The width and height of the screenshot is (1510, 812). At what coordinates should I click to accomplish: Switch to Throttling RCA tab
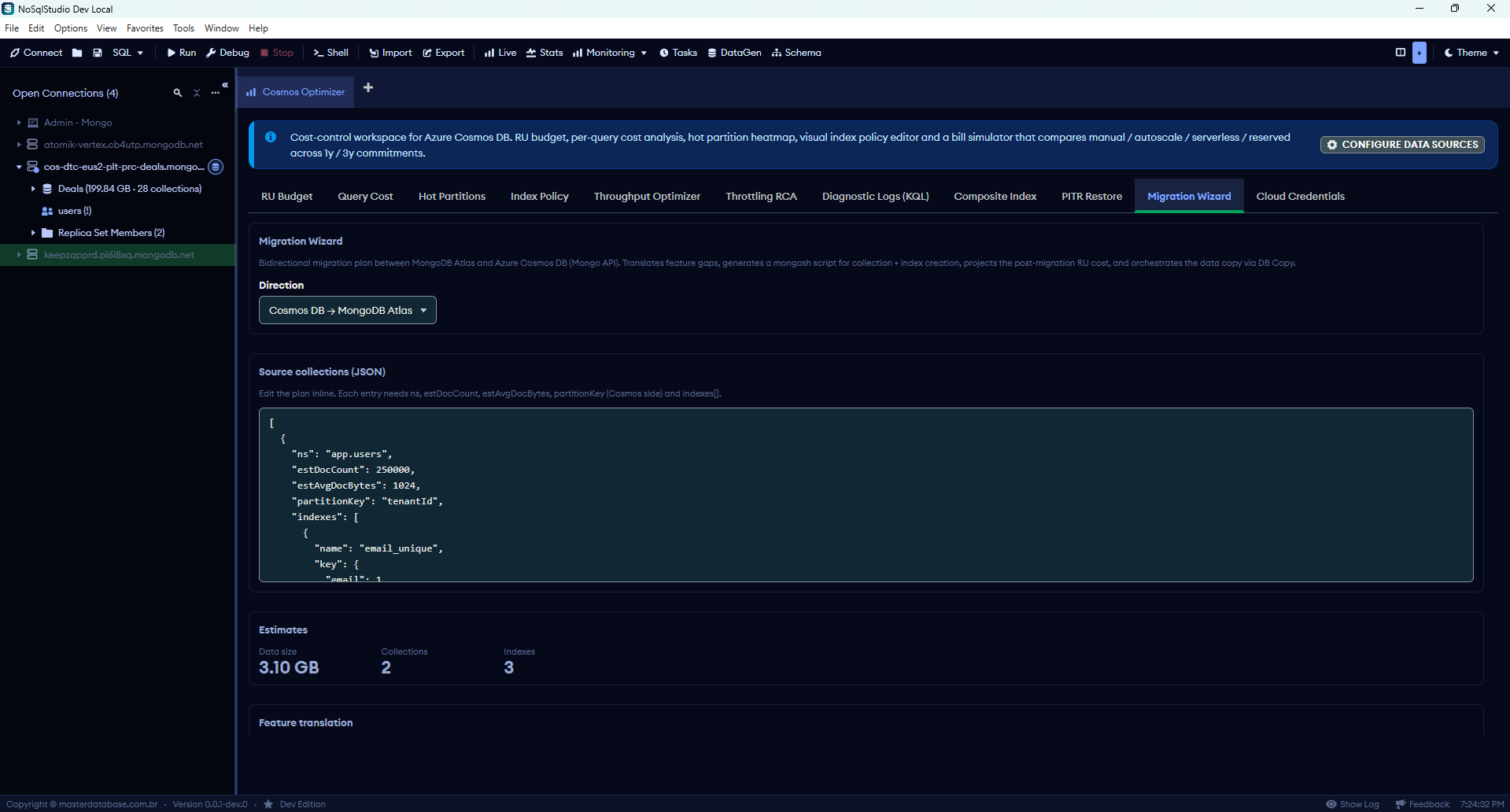(761, 197)
